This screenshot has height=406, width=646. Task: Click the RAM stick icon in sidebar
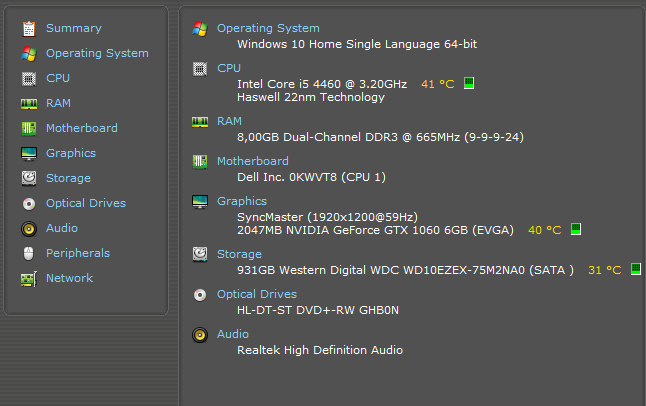(x=29, y=103)
